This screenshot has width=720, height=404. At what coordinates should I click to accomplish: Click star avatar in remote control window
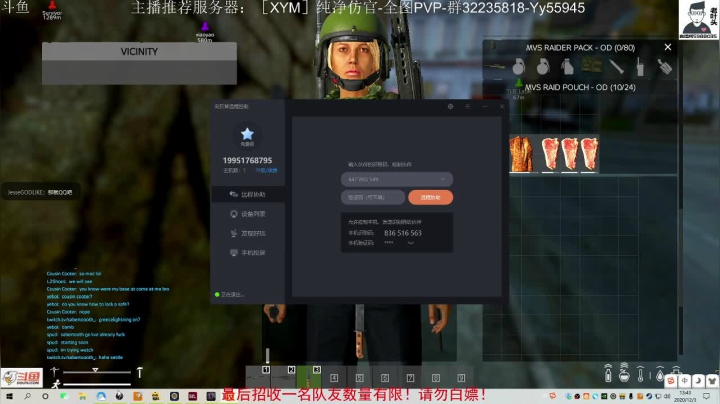click(x=247, y=135)
